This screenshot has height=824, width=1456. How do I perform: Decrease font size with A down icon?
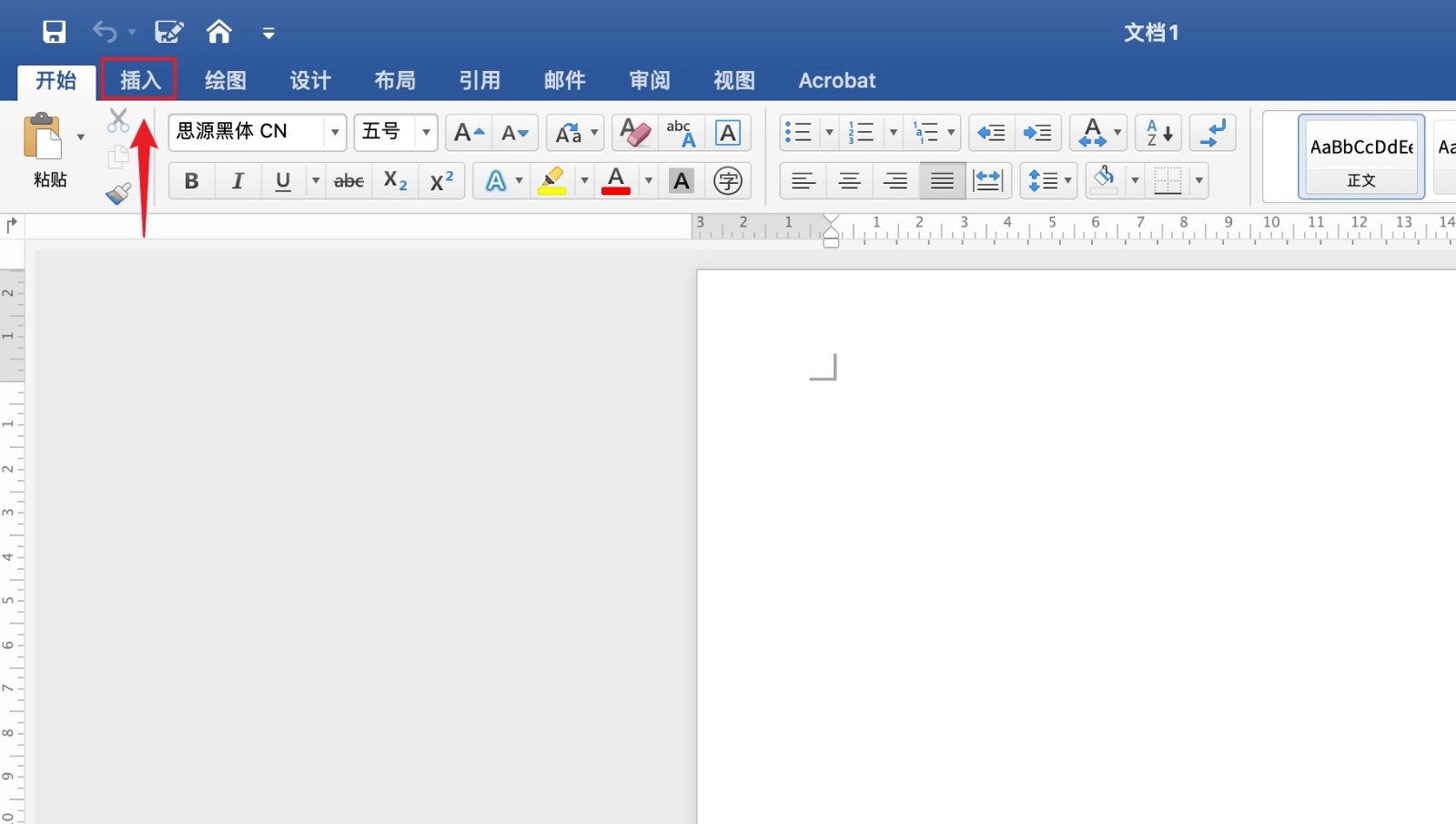515,133
